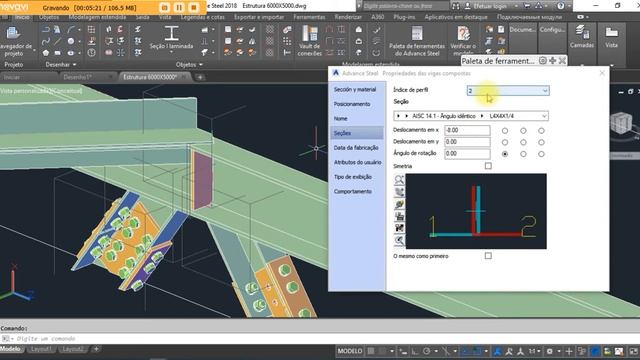This screenshot has width=640, height=360.
Task: Click the plus icon in the status bar
Action: (569, 351)
